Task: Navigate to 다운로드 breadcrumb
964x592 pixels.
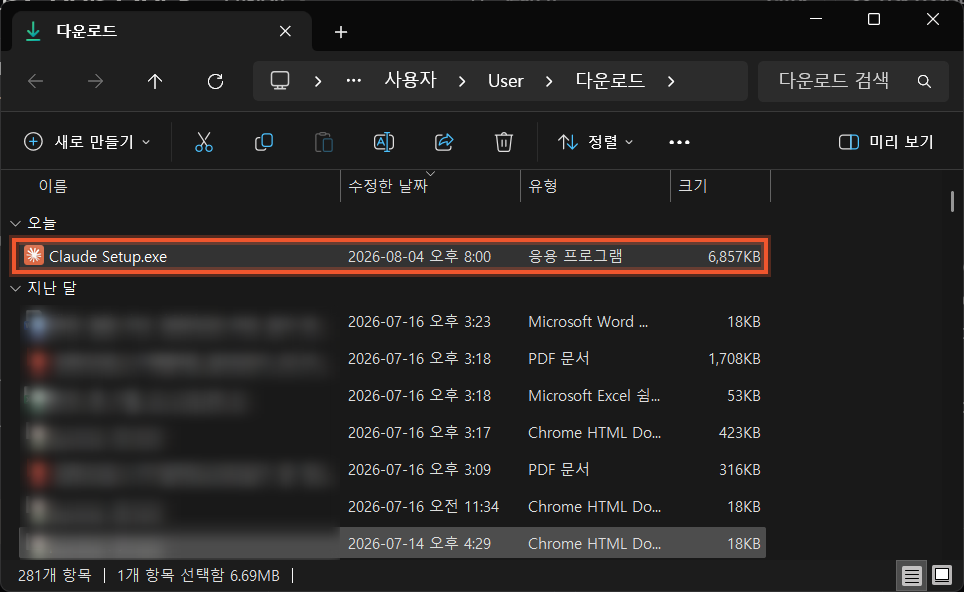Action: tap(610, 80)
